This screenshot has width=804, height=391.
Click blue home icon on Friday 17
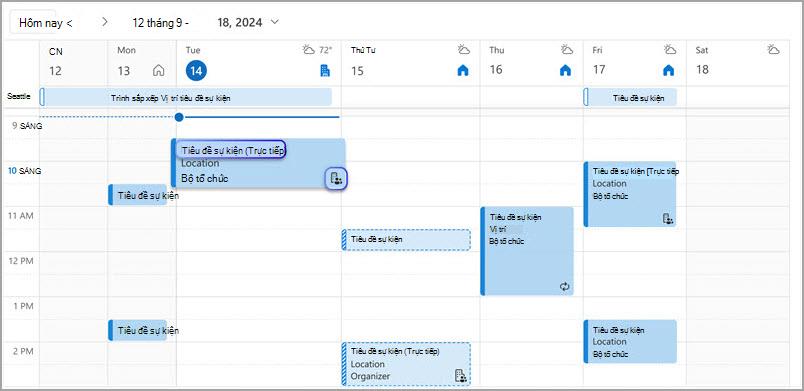[x=669, y=70]
